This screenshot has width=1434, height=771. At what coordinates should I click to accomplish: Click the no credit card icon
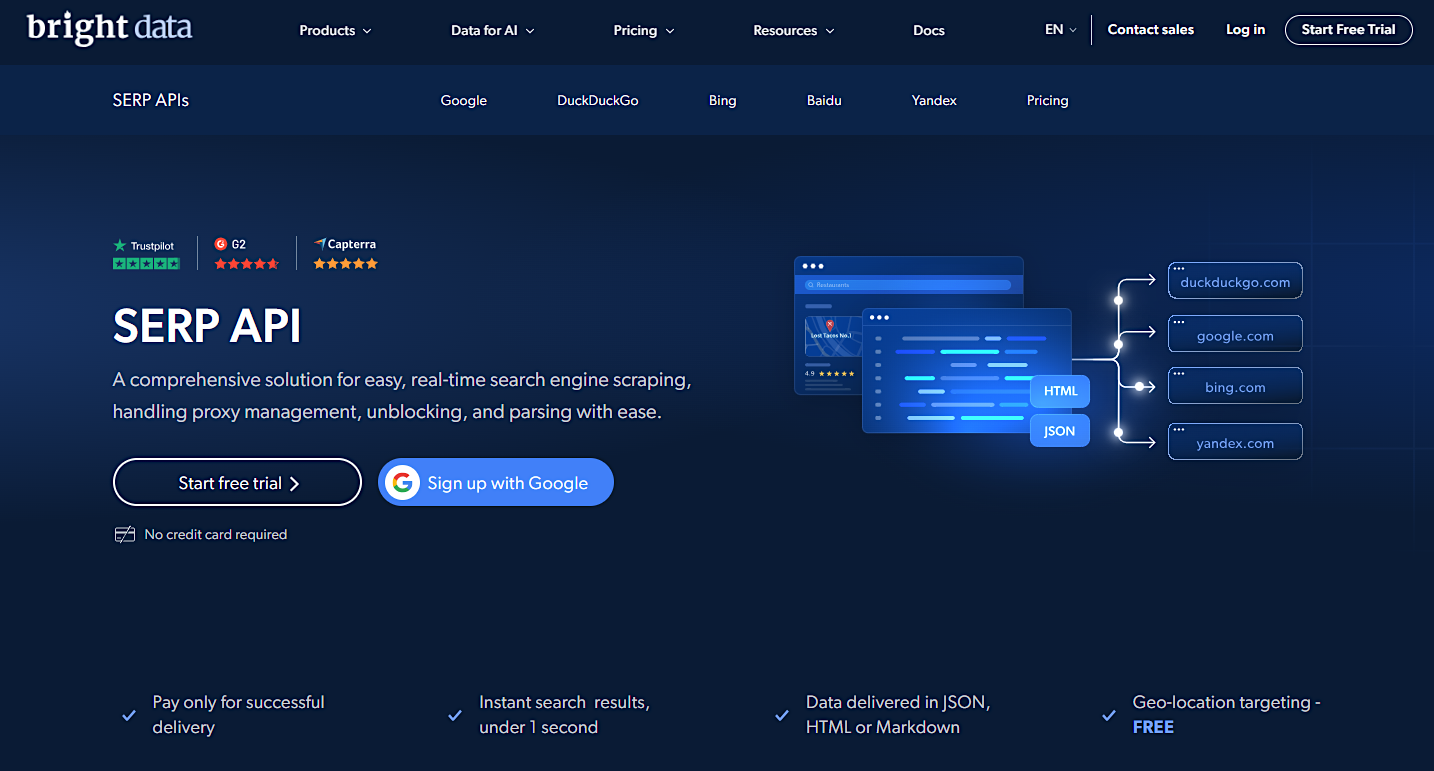coord(124,534)
